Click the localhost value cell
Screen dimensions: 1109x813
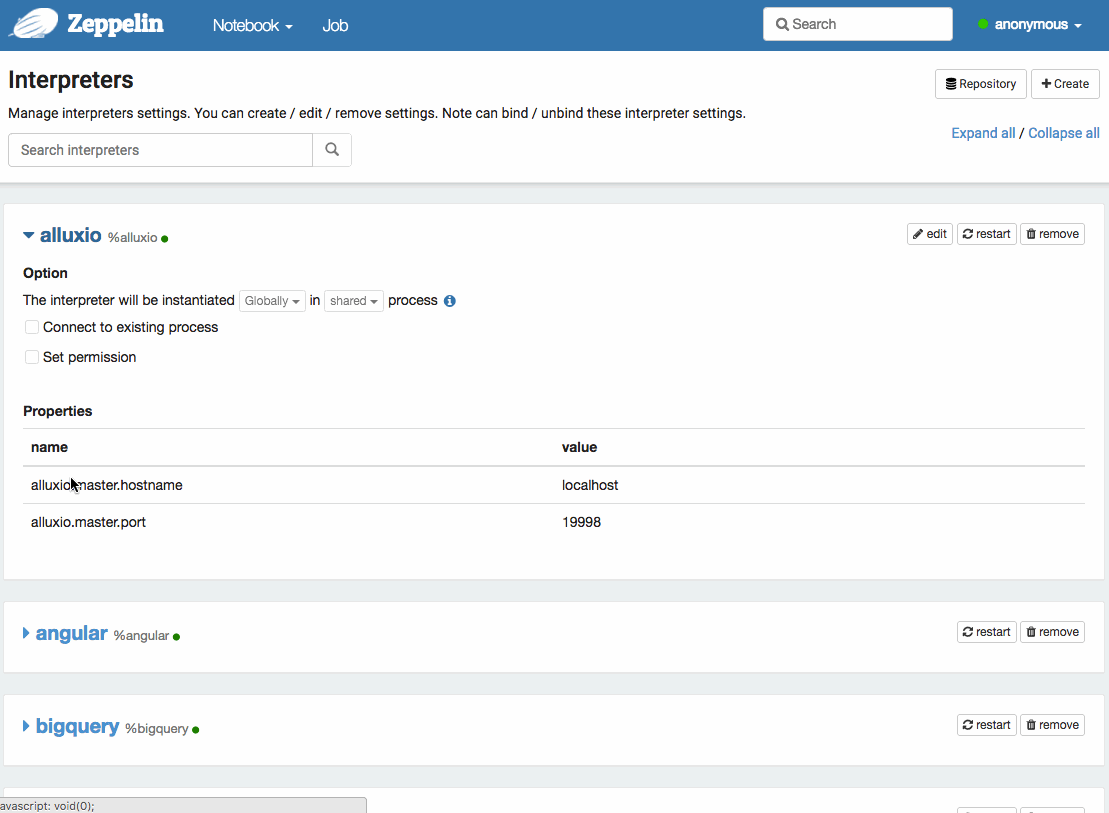590,485
